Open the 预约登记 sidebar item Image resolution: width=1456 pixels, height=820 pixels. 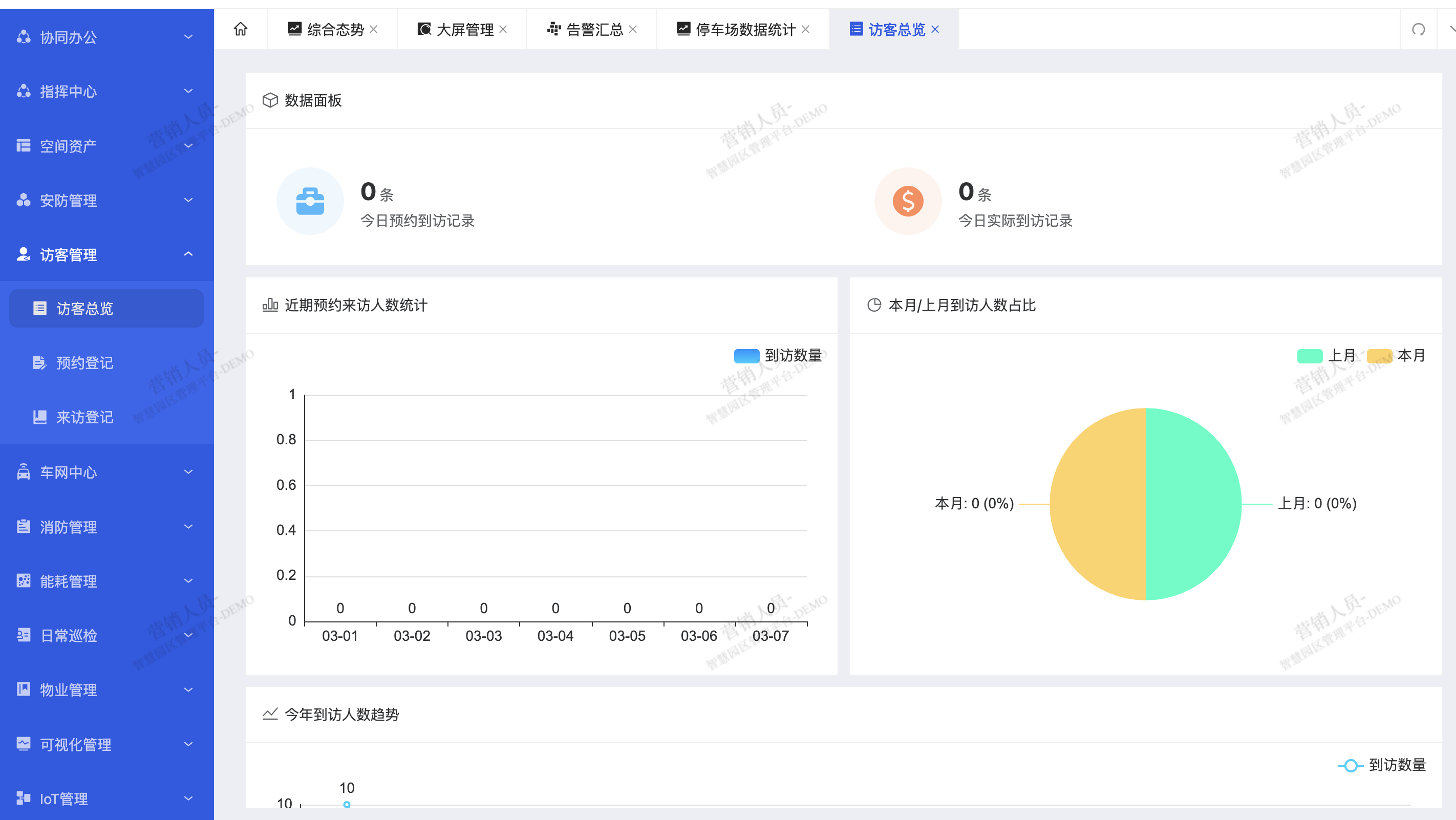coord(106,363)
